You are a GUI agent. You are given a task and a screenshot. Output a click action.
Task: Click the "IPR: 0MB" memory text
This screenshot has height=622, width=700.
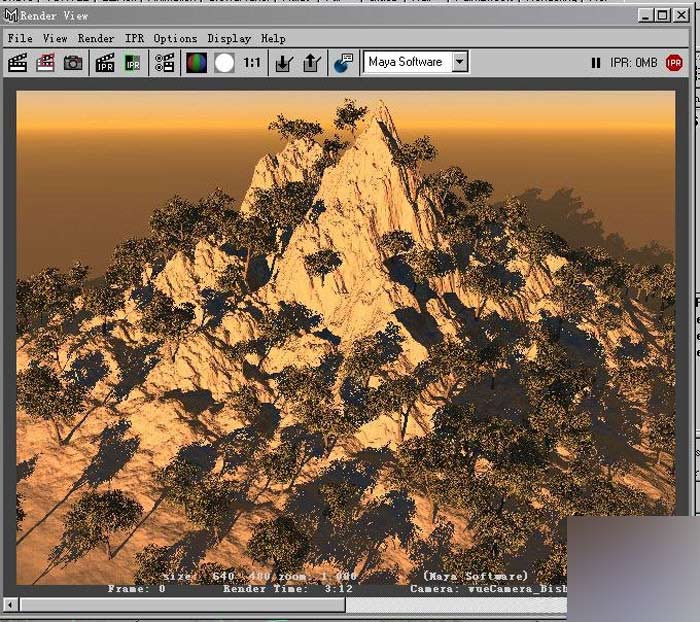[633, 63]
